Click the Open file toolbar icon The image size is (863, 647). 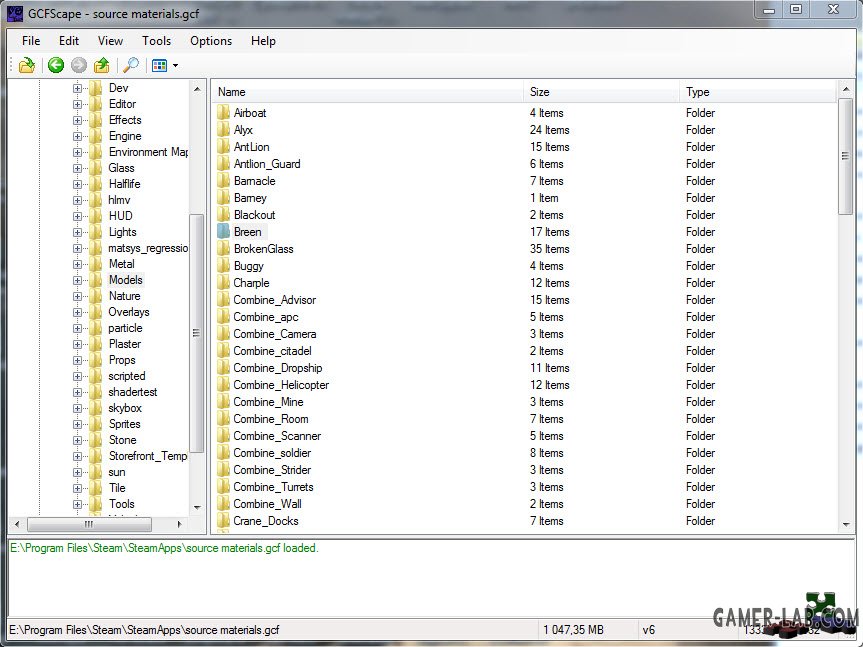[26, 65]
